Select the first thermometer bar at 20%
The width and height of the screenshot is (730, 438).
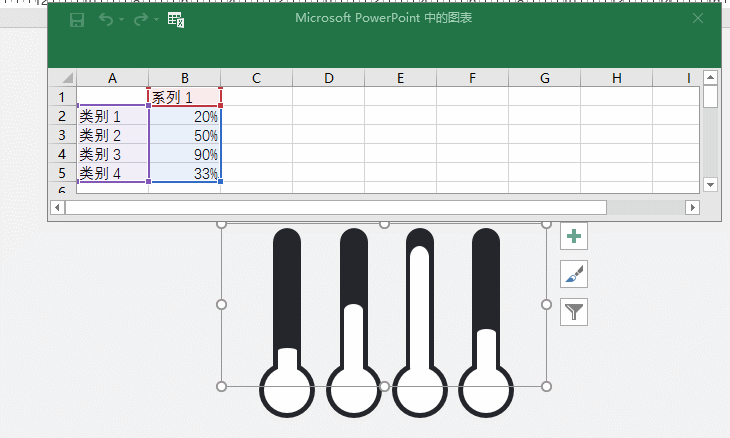pos(287,368)
